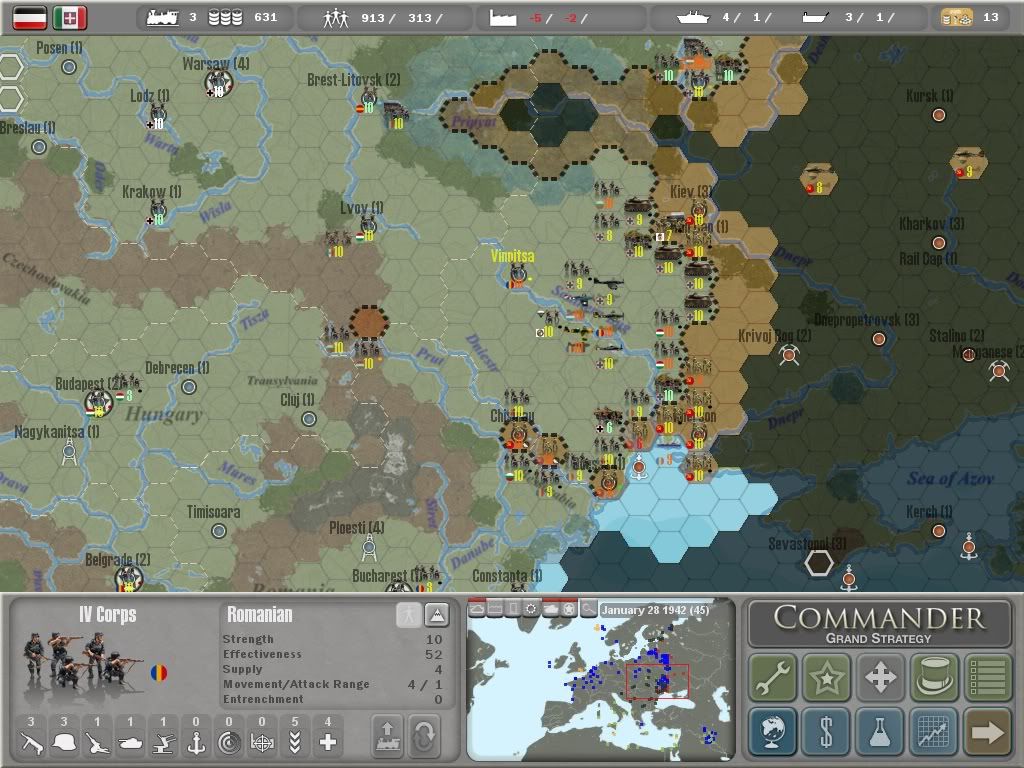Click the anti-aircraft gun stat icon

[163, 743]
